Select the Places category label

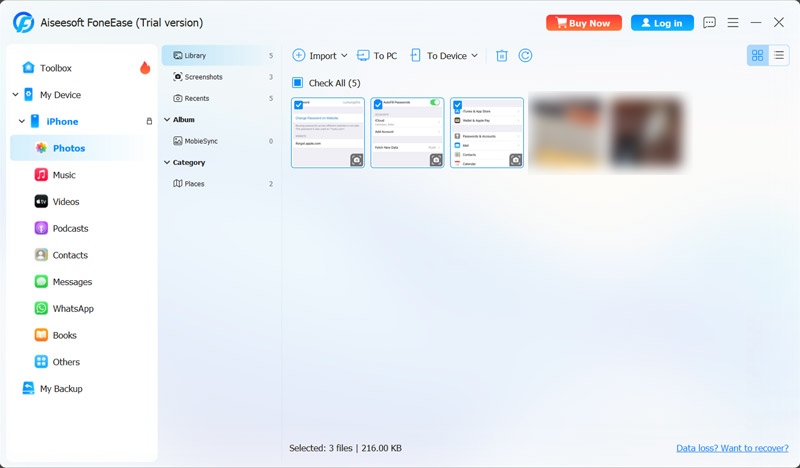(194, 184)
